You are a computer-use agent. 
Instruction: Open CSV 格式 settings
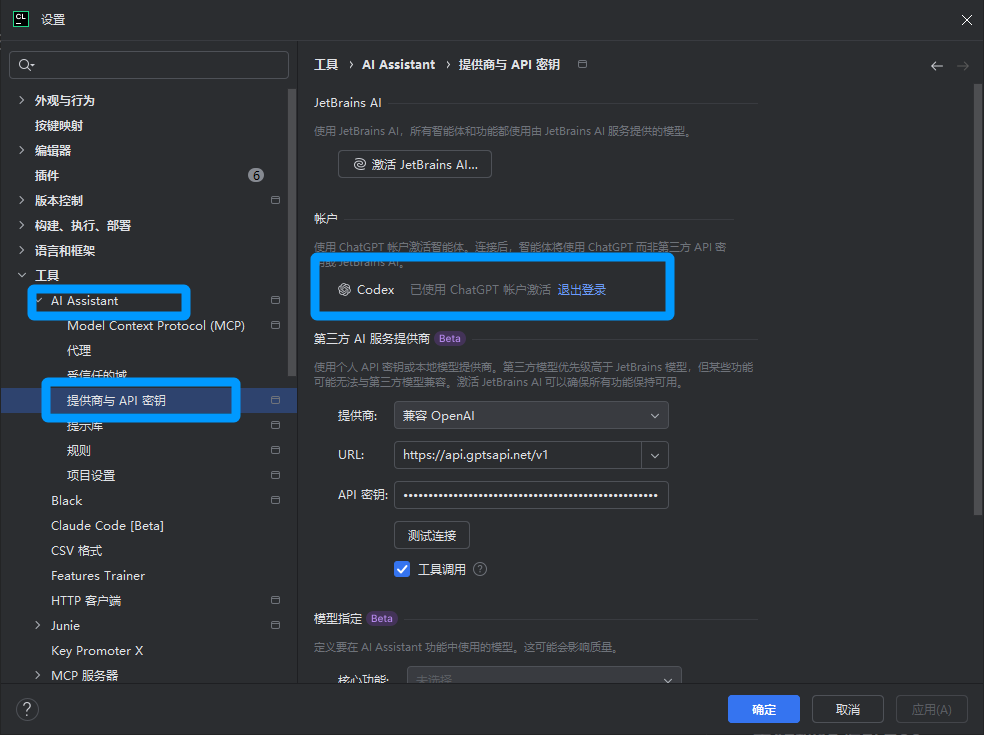[x=77, y=550]
